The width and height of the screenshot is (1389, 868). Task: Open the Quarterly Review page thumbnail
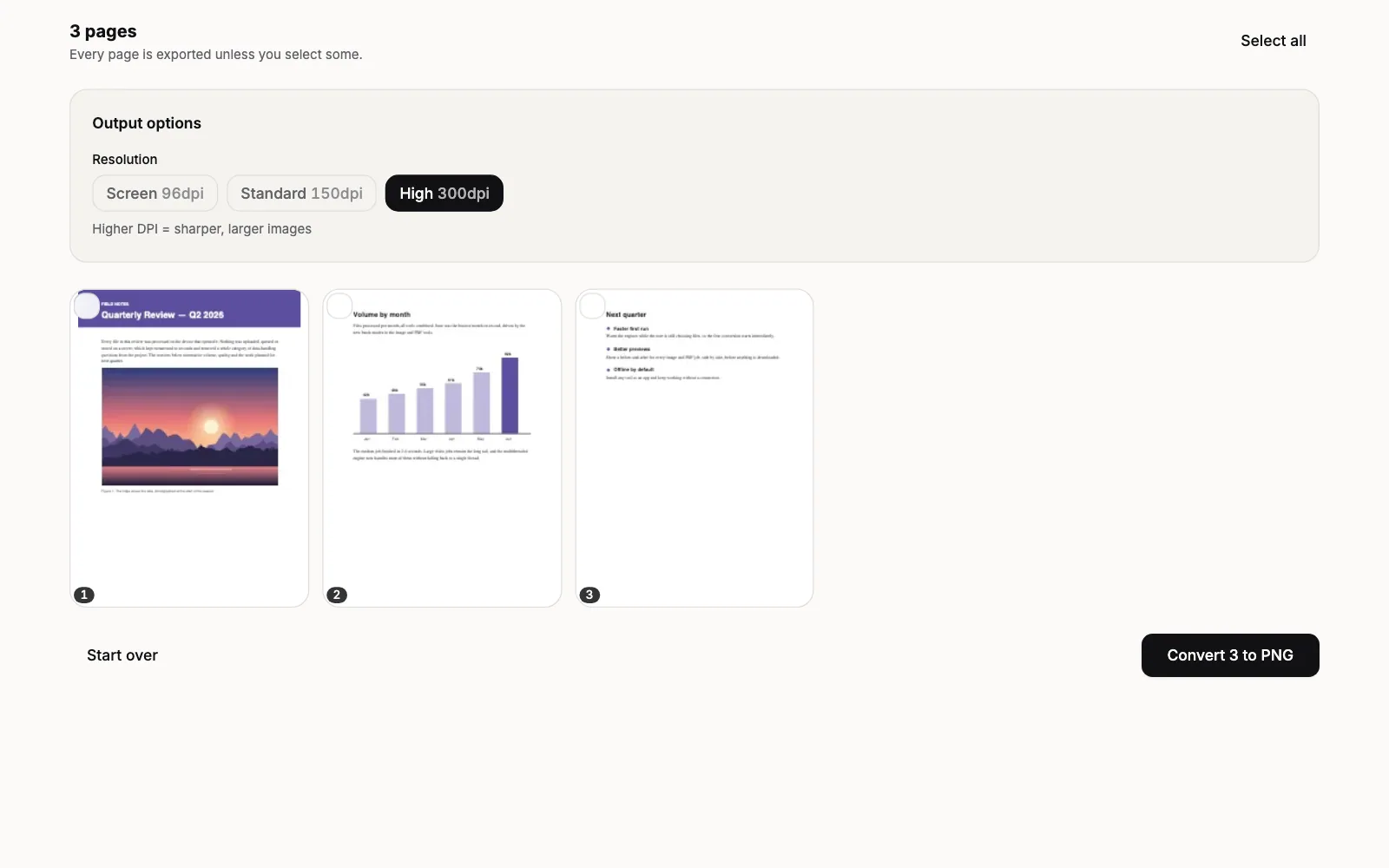click(189, 448)
